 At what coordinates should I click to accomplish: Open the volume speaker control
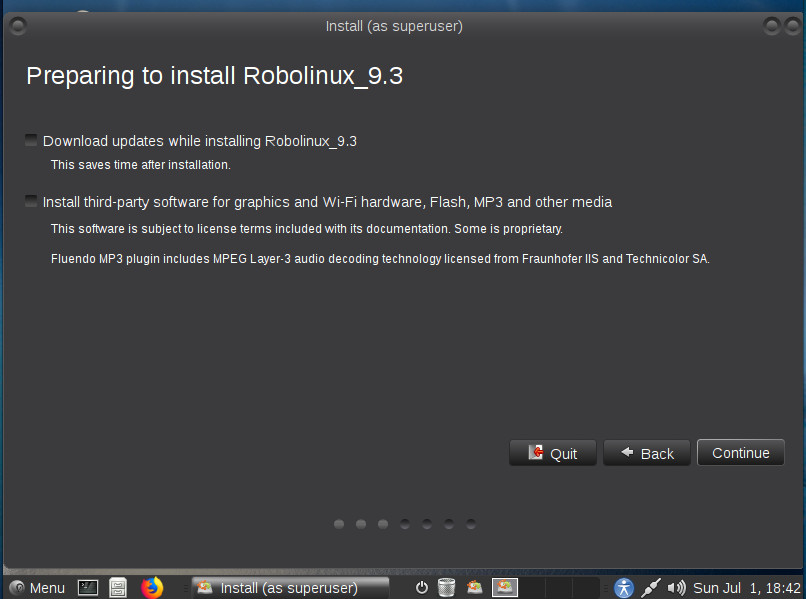(676, 588)
